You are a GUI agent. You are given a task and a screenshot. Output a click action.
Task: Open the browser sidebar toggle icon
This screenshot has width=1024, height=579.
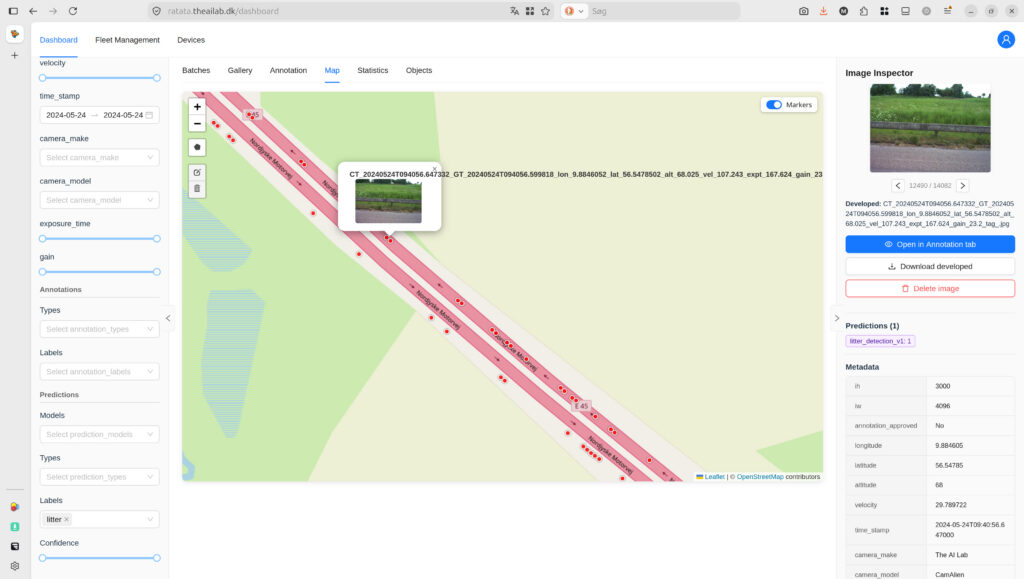point(13,11)
